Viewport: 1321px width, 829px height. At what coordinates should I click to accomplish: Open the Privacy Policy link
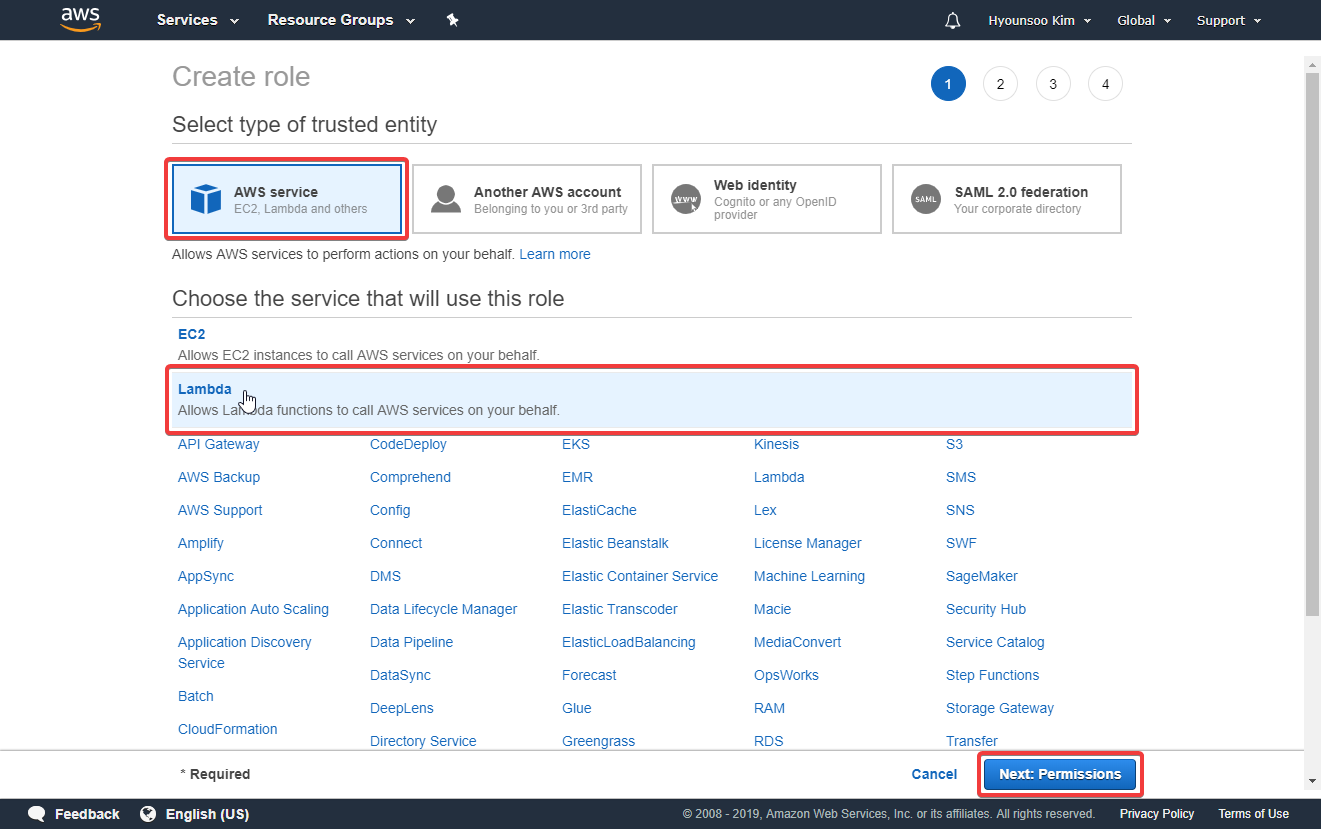tap(1157, 814)
